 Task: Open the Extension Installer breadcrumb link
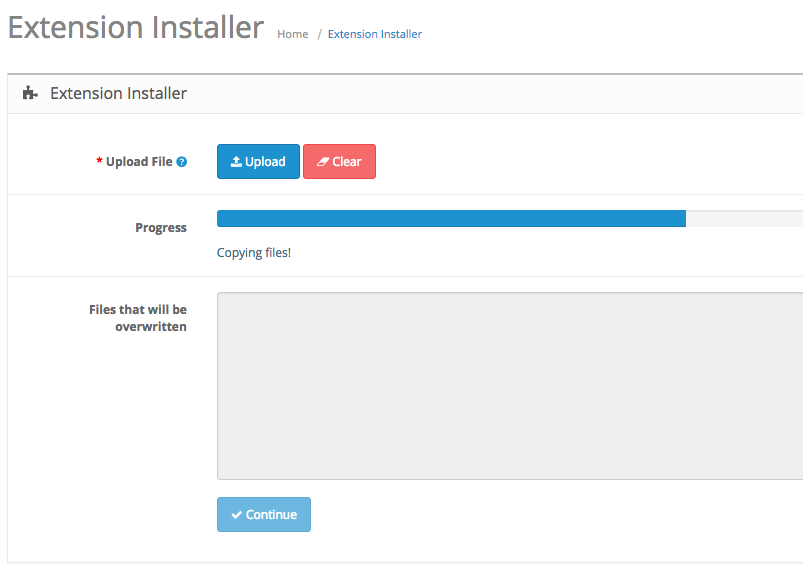tap(375, 34)
